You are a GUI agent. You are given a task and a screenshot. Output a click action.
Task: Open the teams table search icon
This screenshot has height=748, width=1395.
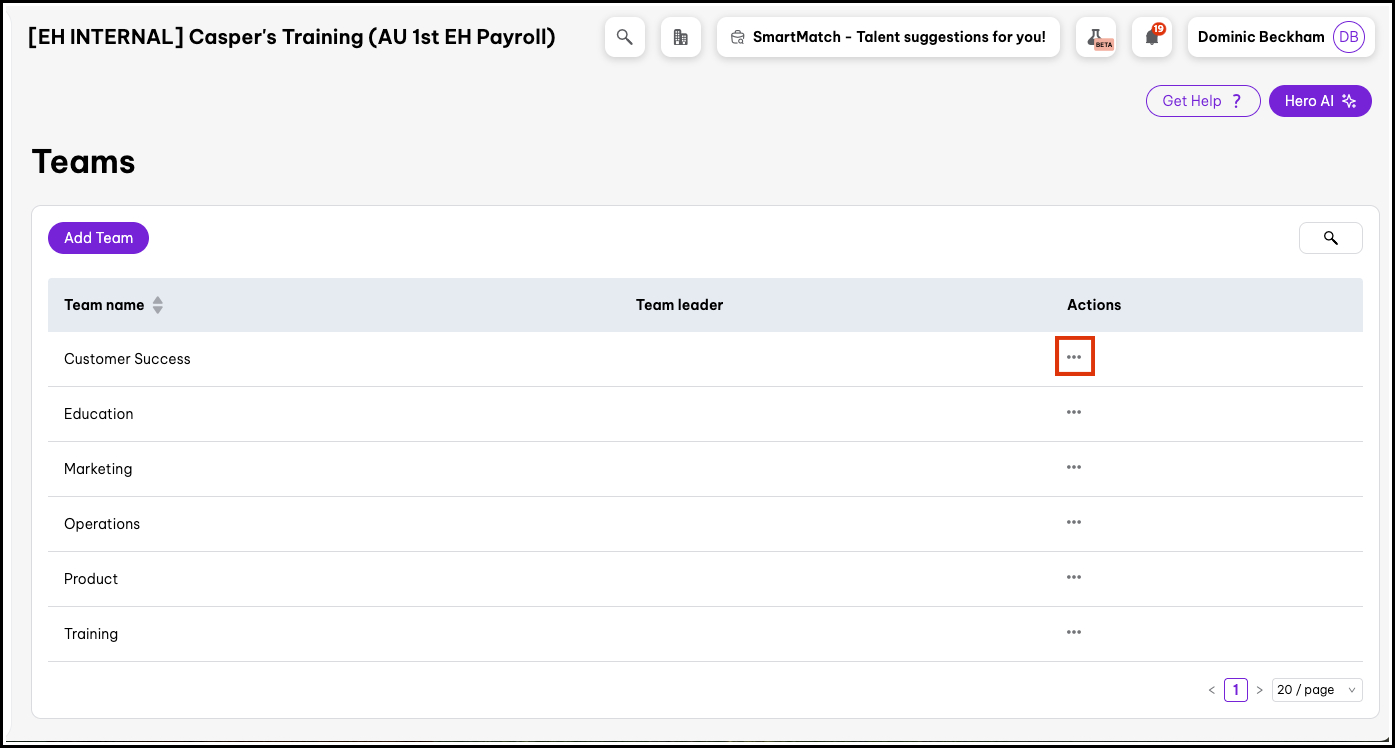coord(1330,238)
